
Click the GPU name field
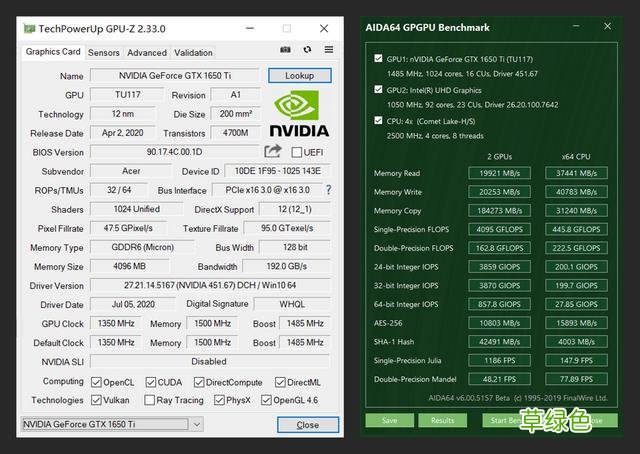tap(175, 76)
